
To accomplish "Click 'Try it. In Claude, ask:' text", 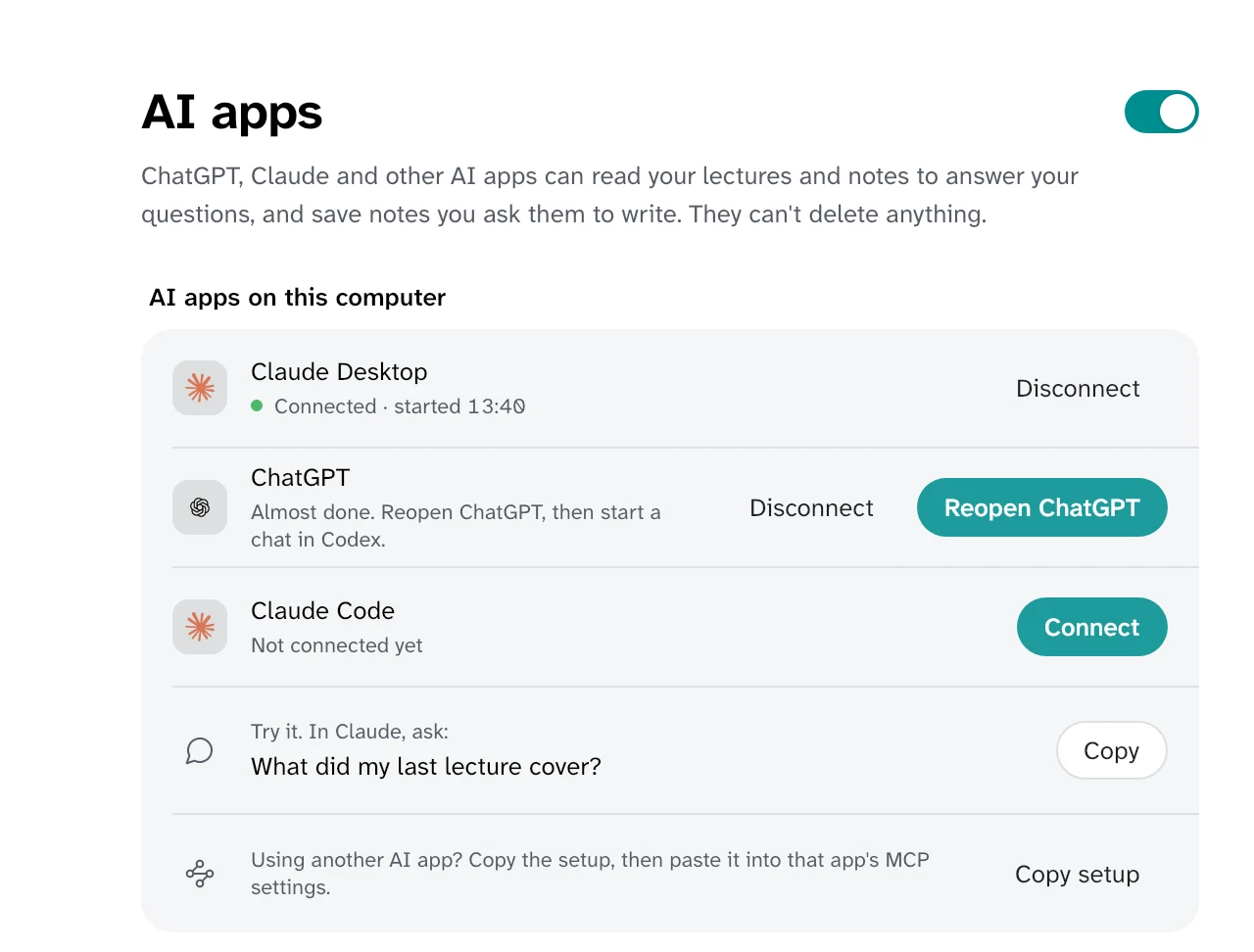I will click(x=350, y=732).
